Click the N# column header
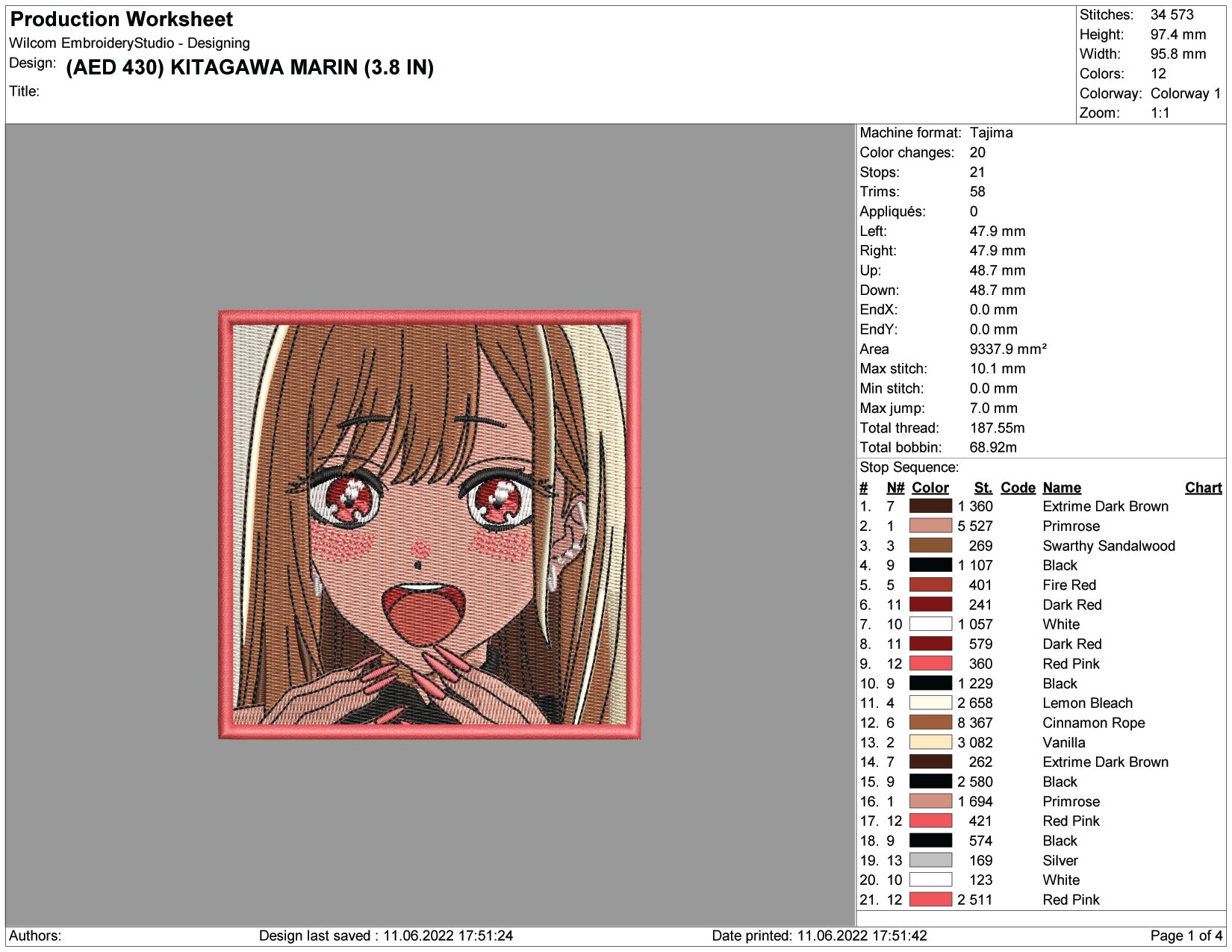 point(895,488)
